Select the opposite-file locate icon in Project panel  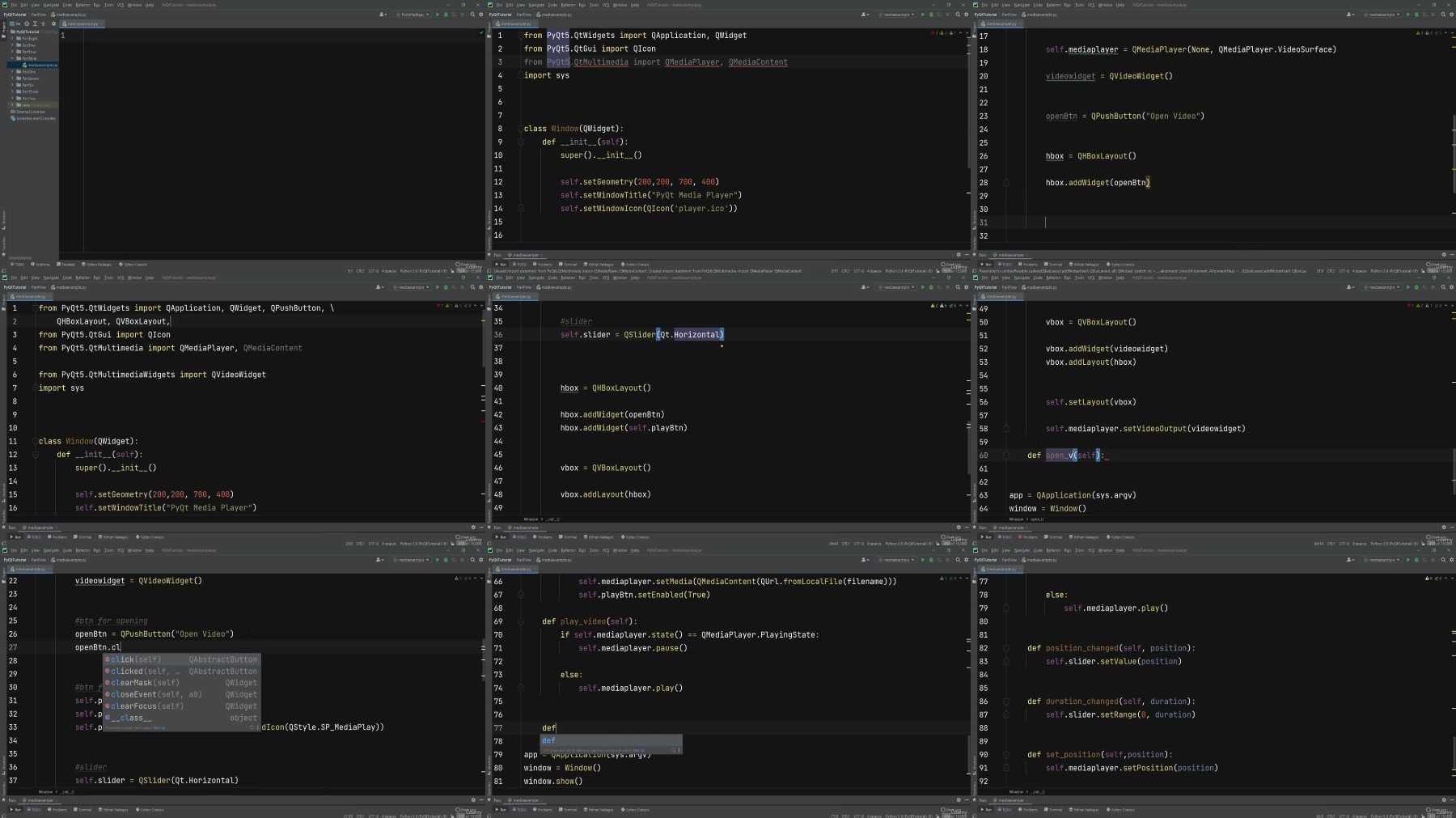[27, 23]
